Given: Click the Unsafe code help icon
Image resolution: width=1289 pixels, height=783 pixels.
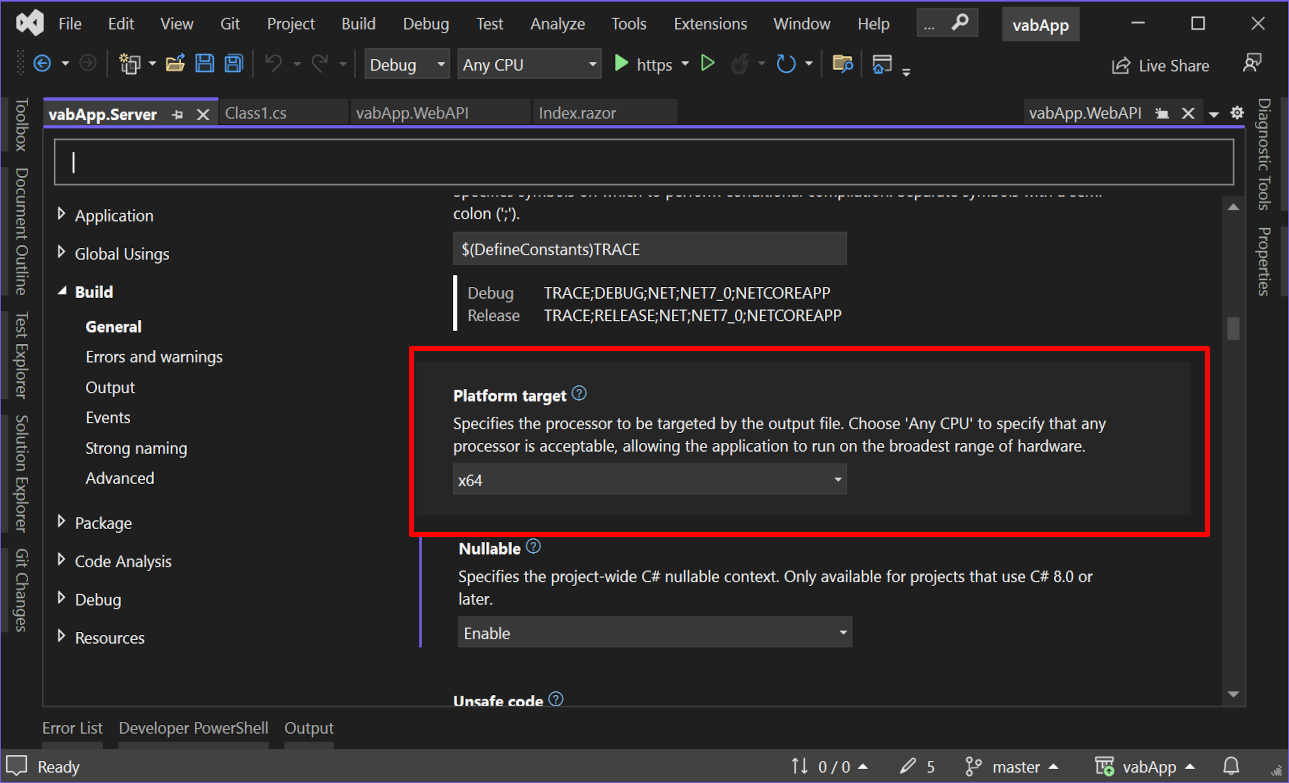Looking at the screenshot, I should [x=556, y=700].
